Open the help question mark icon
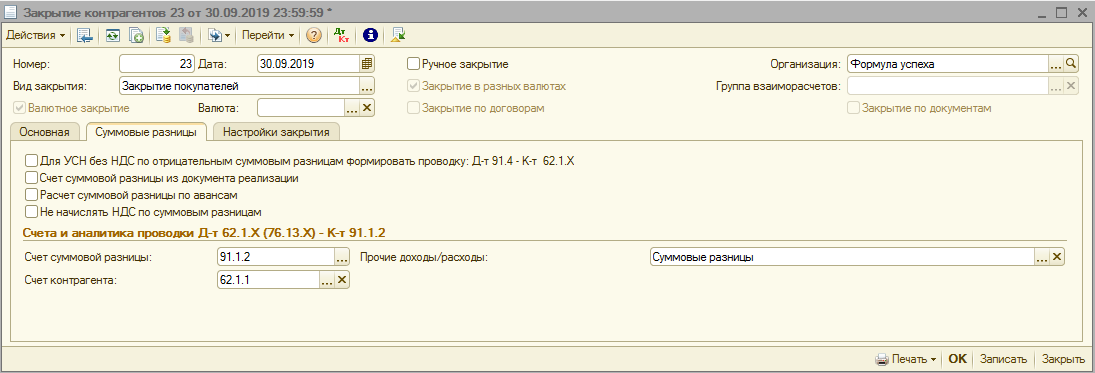This screenshot has width=1095, height=373. (314, 35)
